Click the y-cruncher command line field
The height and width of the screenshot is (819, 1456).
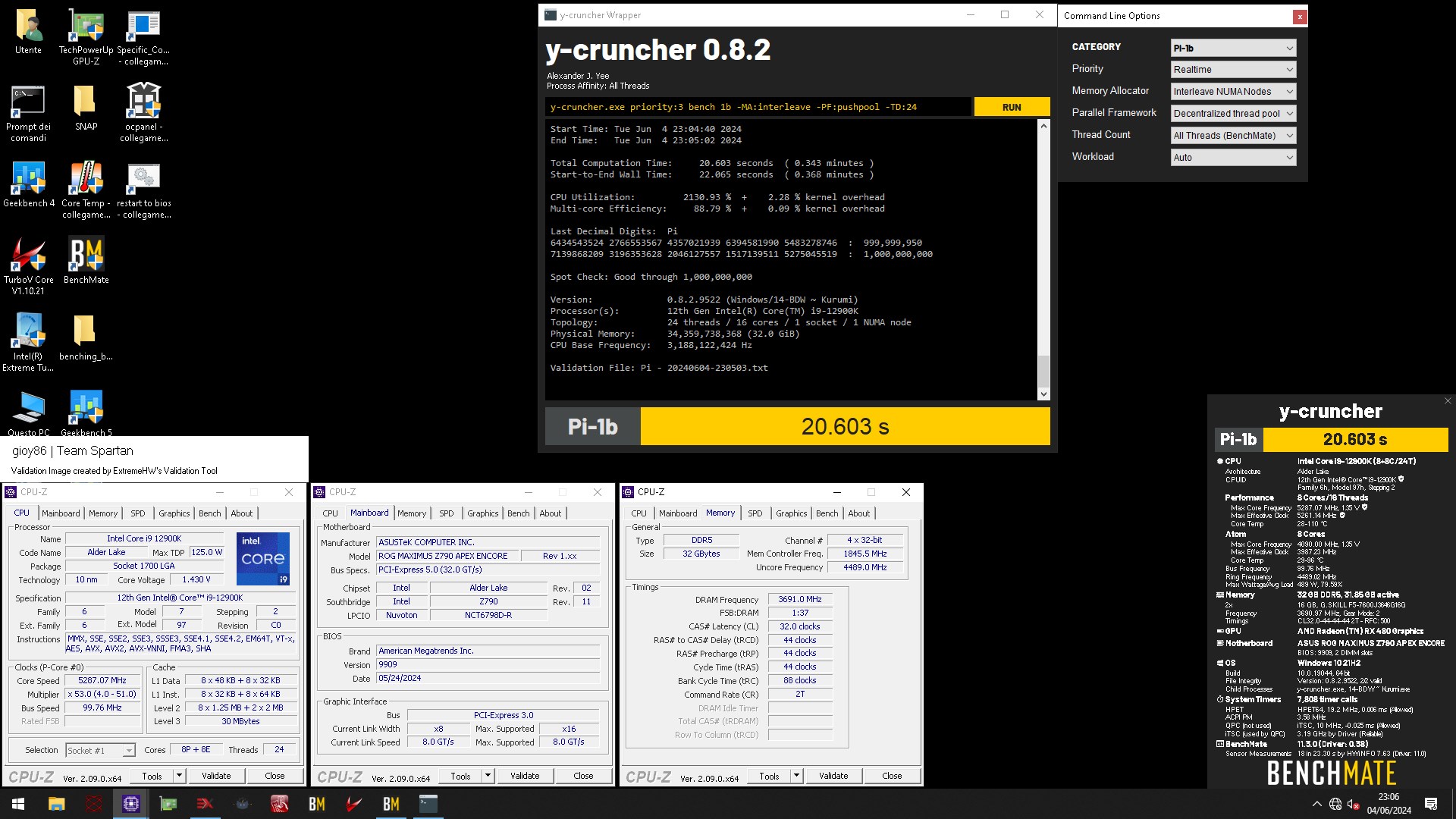(758, 107)
